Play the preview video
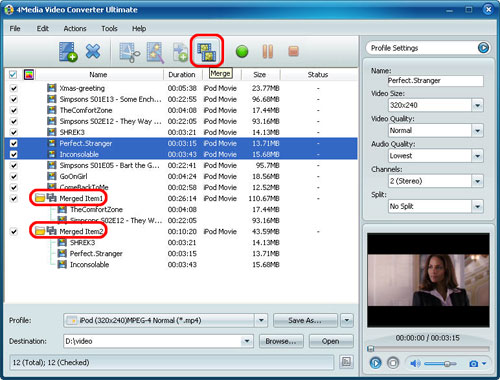 click(376, 363)
